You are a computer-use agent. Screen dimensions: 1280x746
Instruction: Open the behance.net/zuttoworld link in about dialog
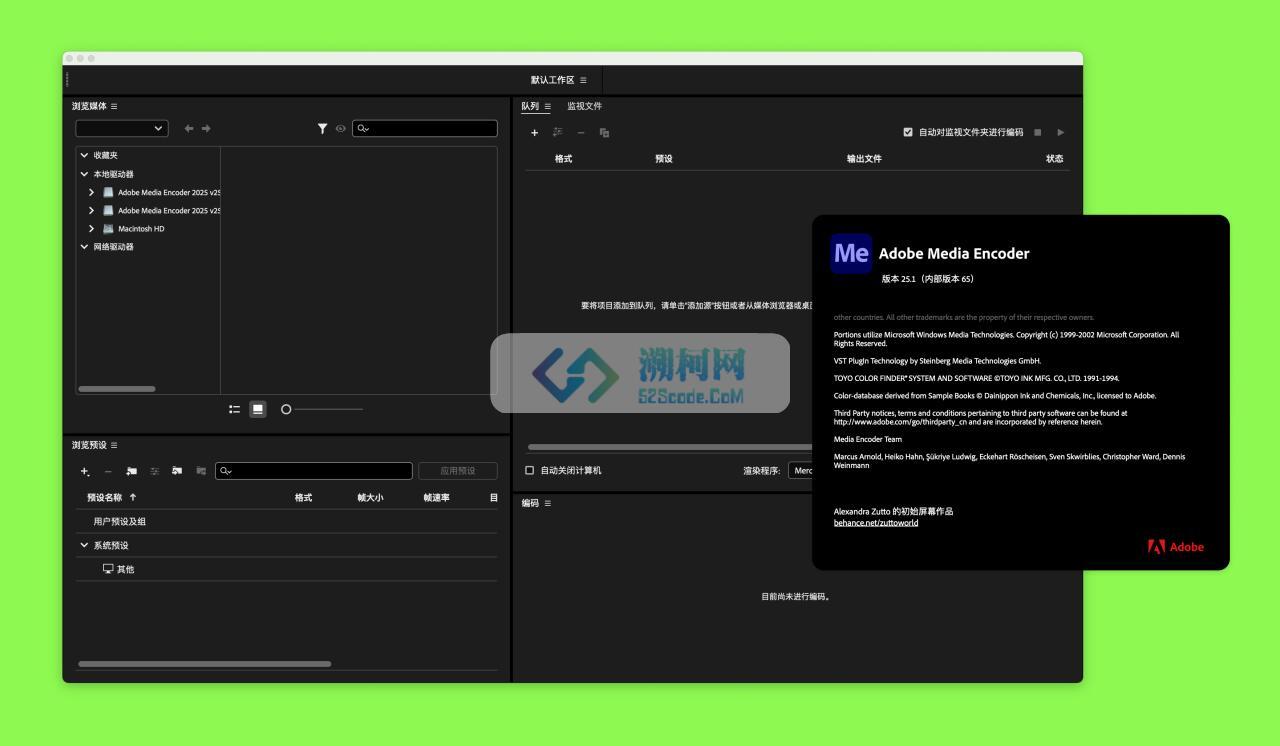(876, 523)
